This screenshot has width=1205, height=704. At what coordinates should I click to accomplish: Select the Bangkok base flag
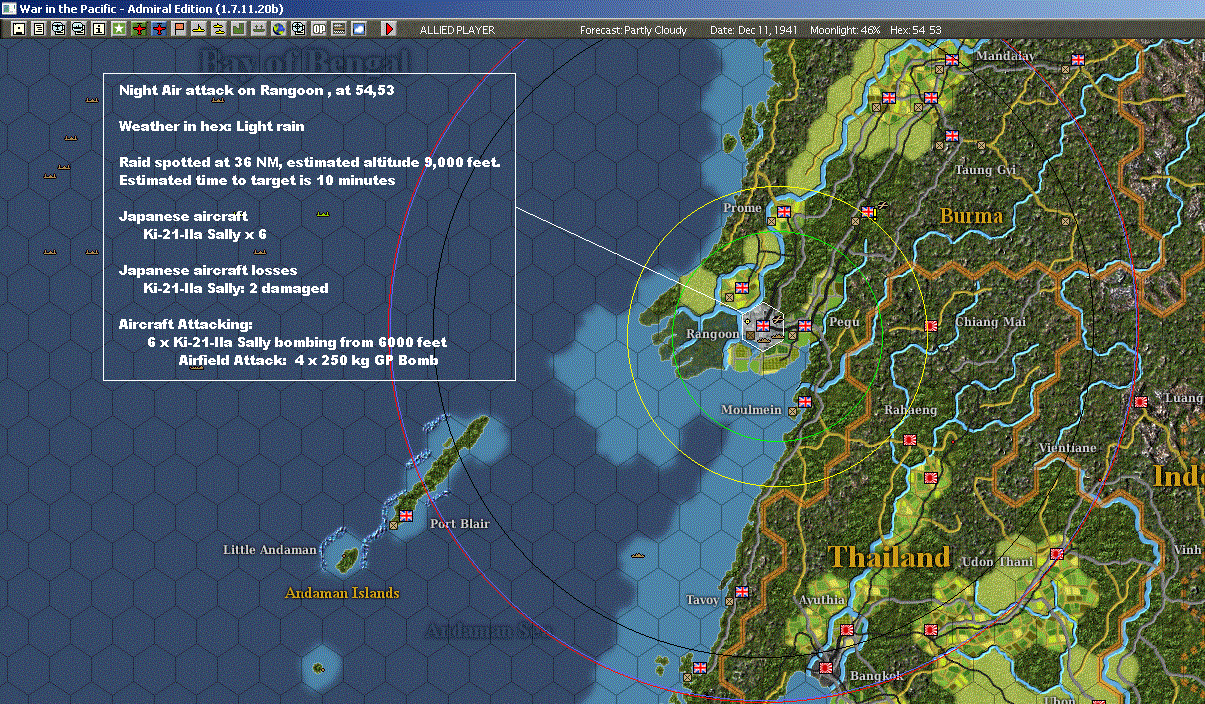[x=826, y=668]
